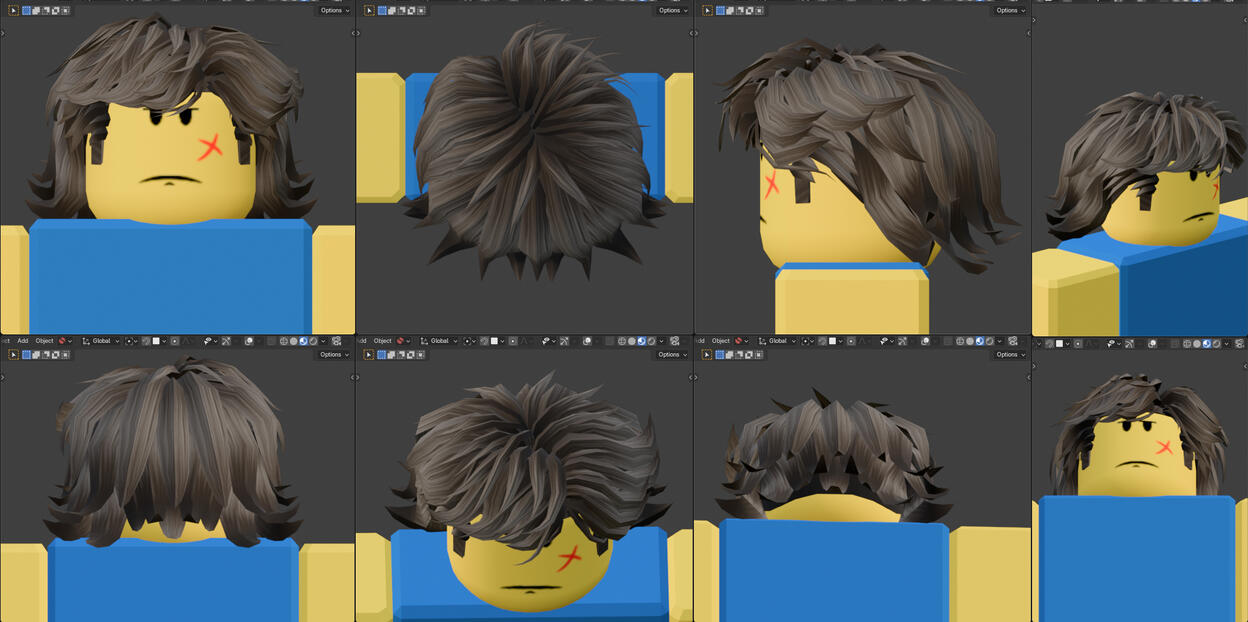1248x622 pixels.
Task: Open Object menu in bottom-left back-view viewport header
Action: [44, 341]
